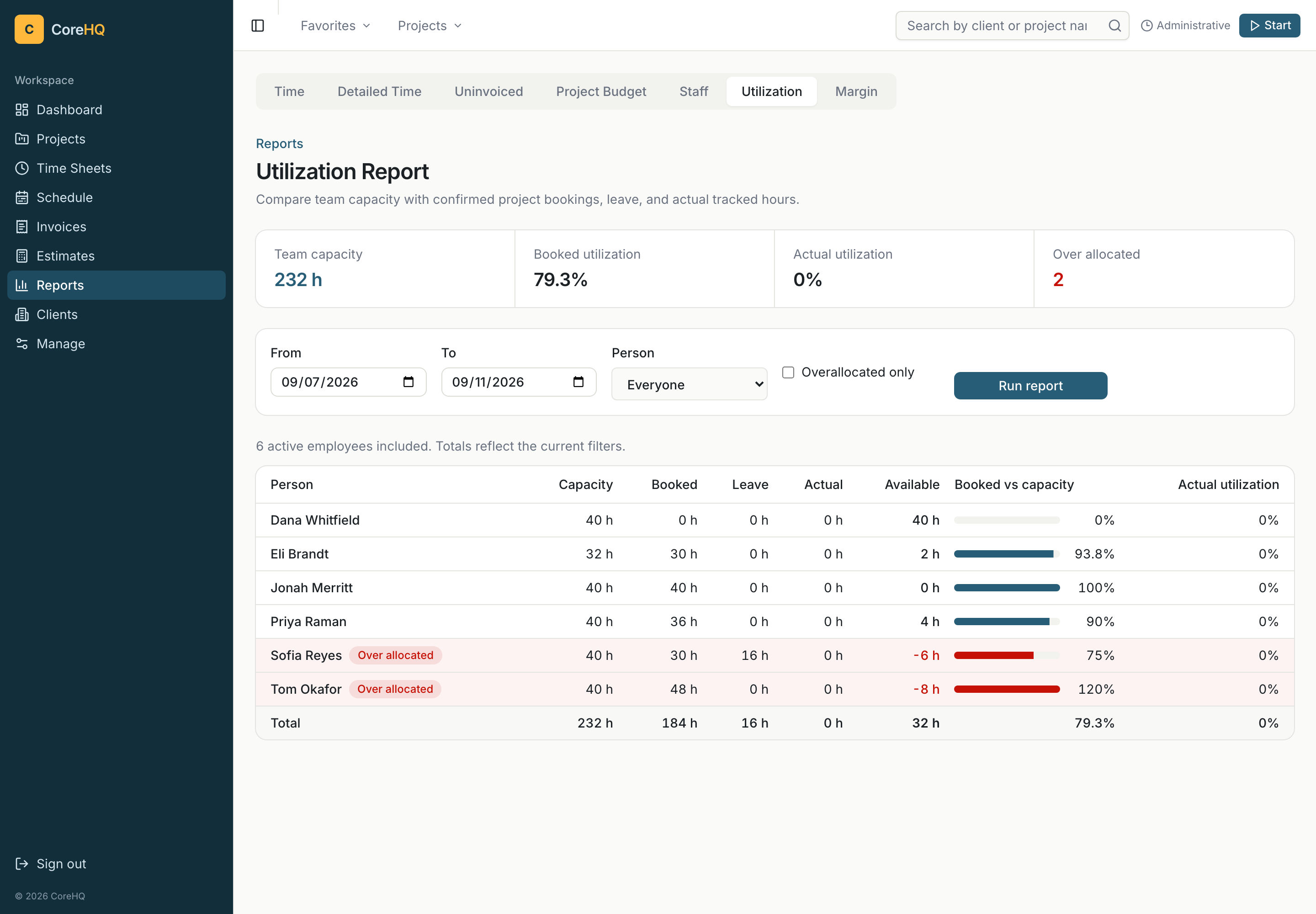Open Manage in the sidebar
Screen dimensions: 1316x914
tap(116, 343)
